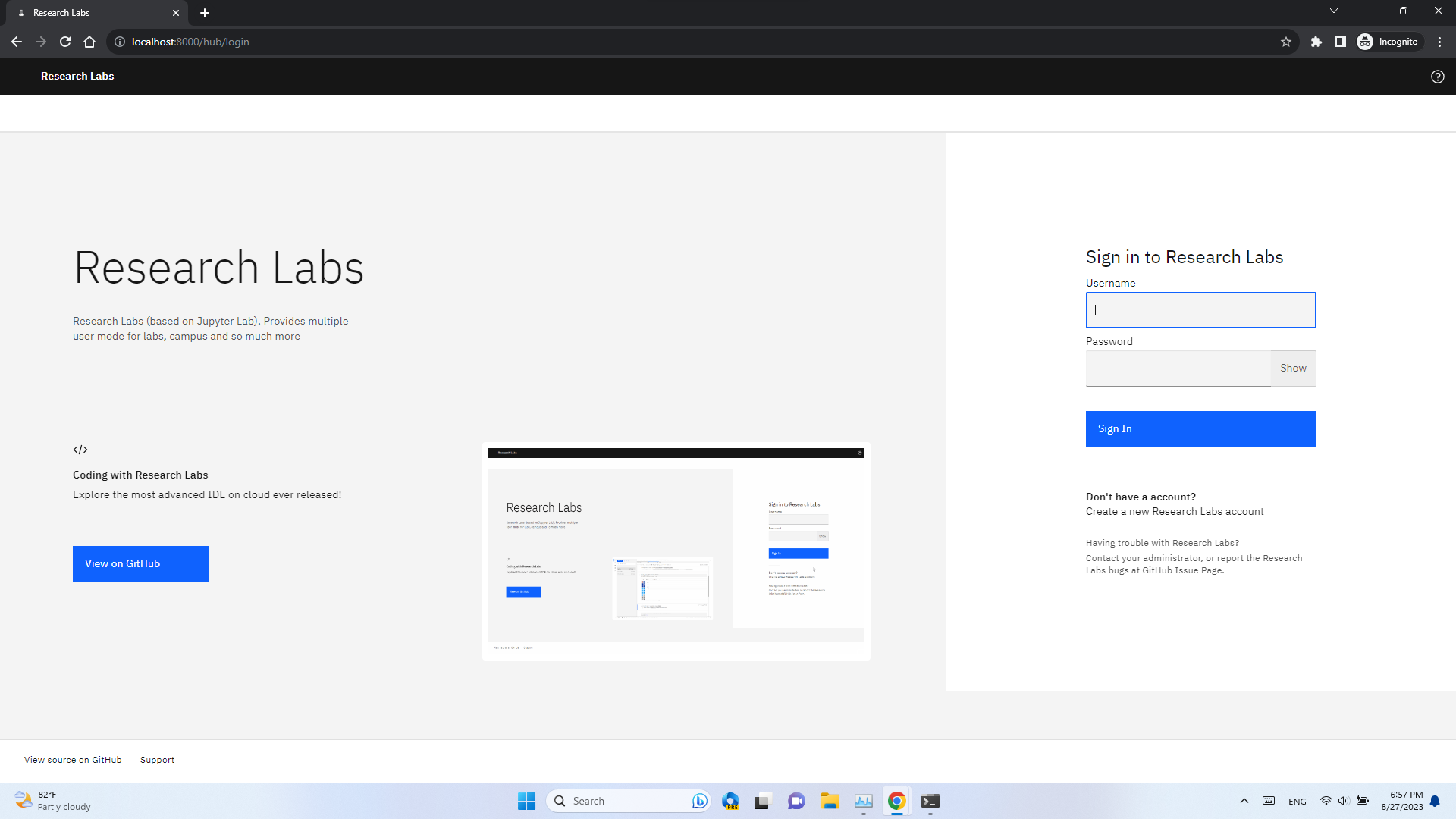Reload the page using refresh icon

(x=65, y=42)
